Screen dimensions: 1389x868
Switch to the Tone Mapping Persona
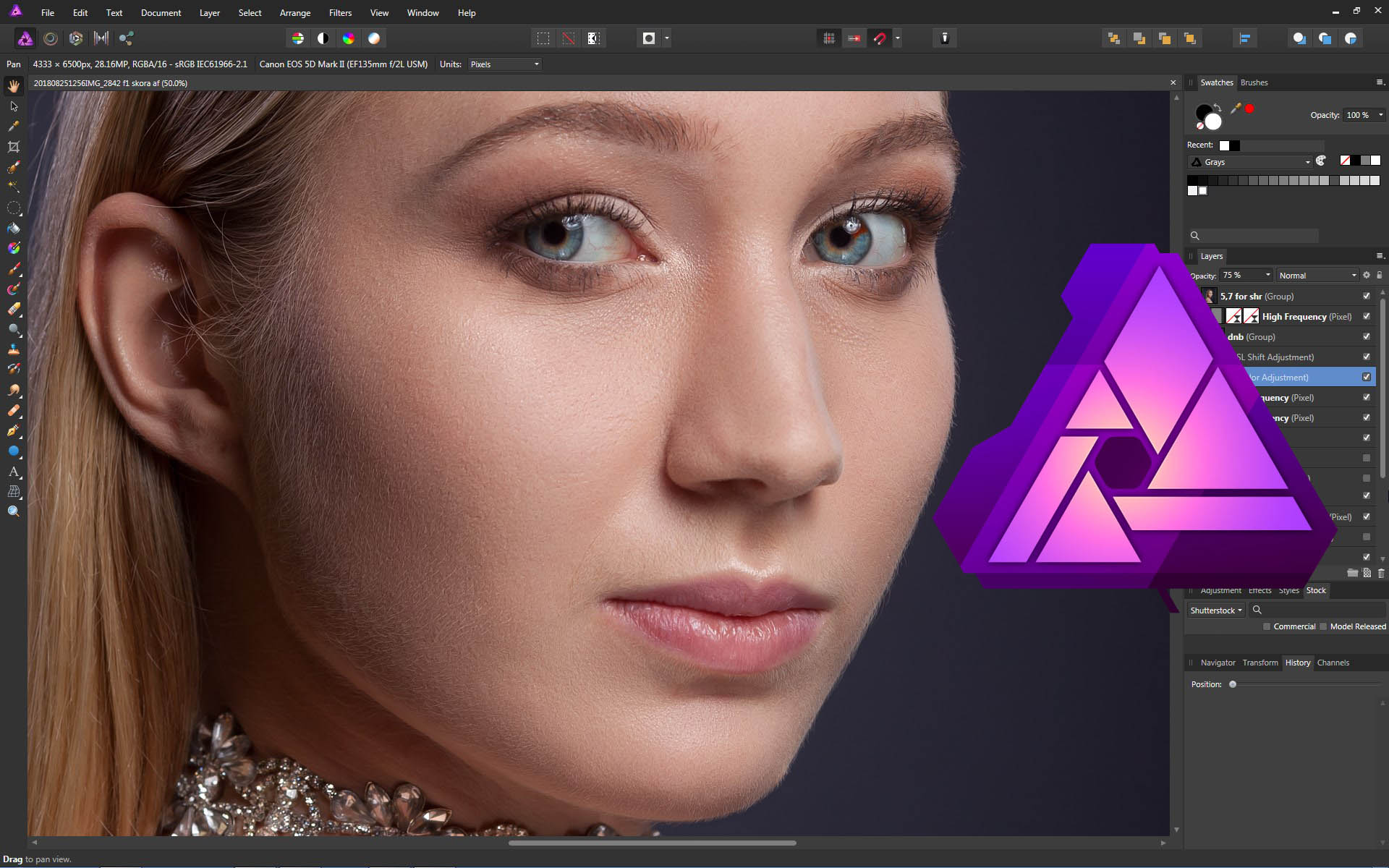click(101, 38)
